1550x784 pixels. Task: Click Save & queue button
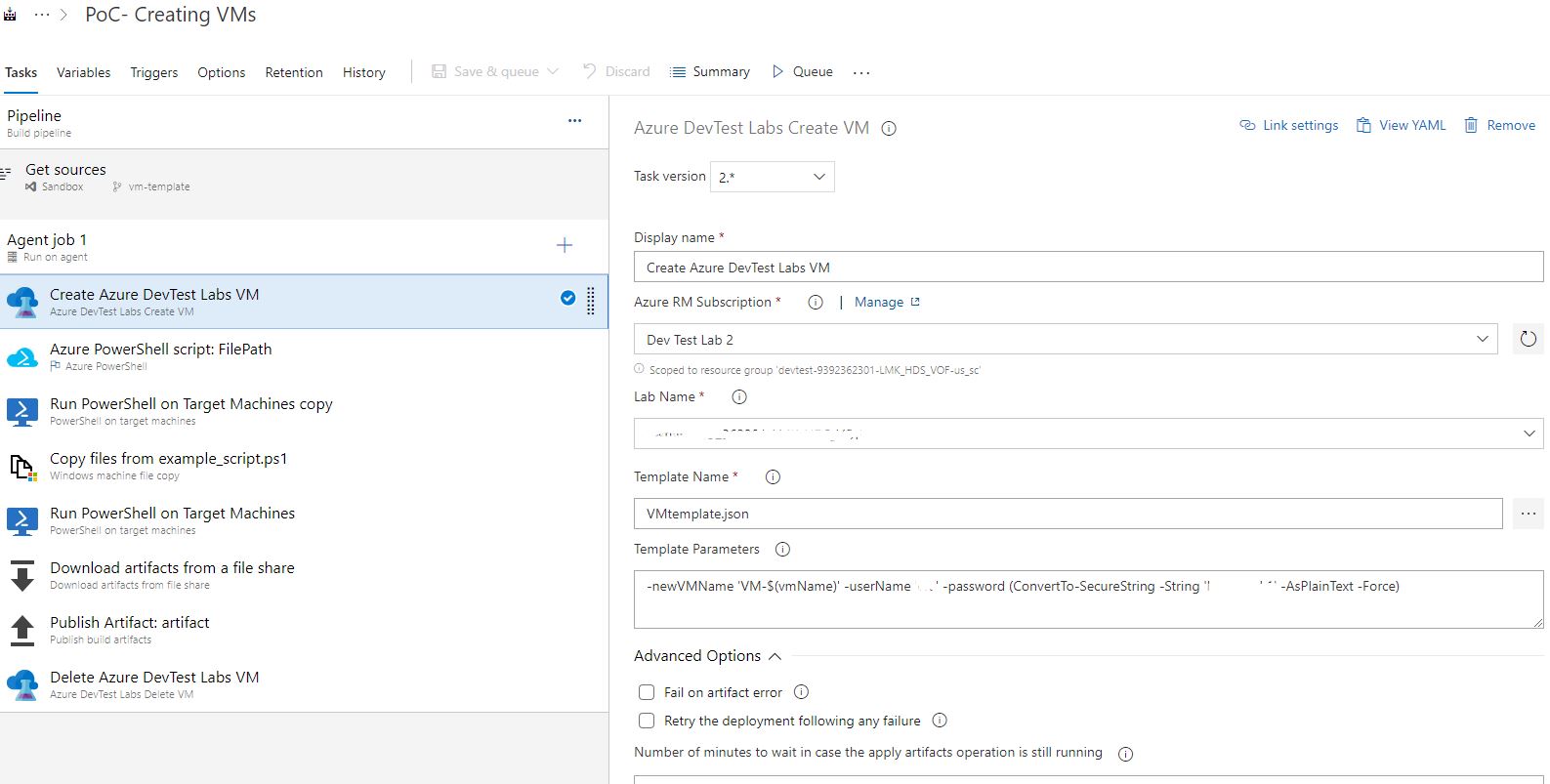pyautogui.click(x=485, y=71)
